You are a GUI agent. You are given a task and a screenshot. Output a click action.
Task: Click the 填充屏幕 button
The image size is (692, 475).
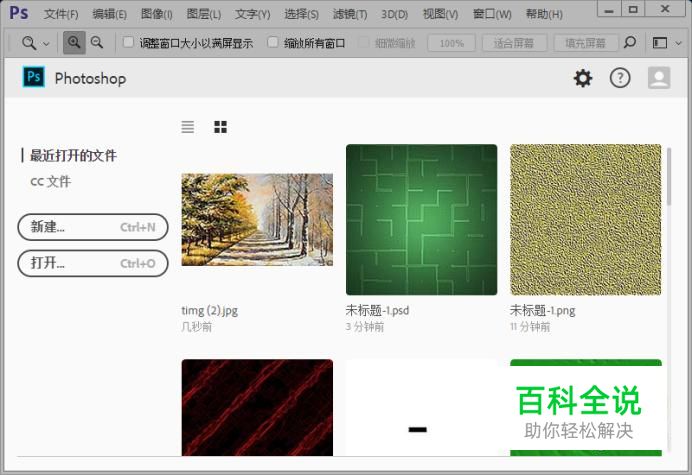point(586,43)
